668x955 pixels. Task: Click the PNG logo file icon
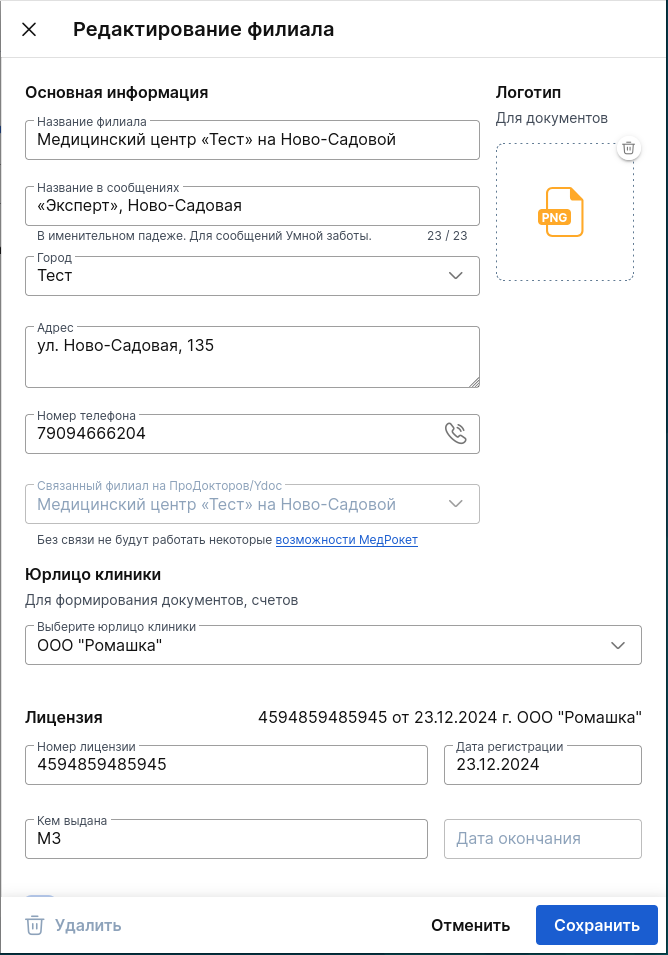[561, 212]
